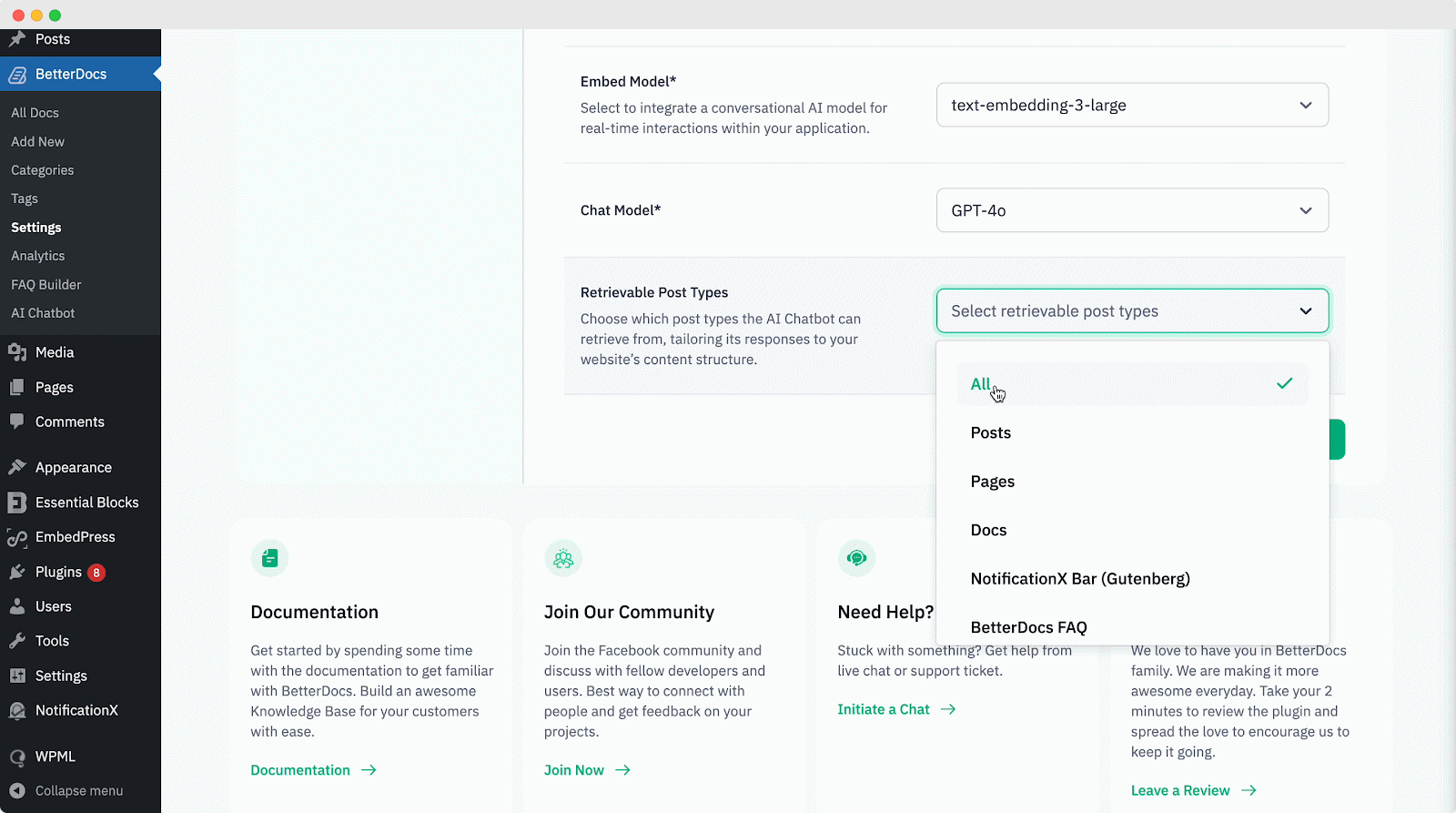Open FAQ Builder submenu item
1456x813 pixels.
45,285
